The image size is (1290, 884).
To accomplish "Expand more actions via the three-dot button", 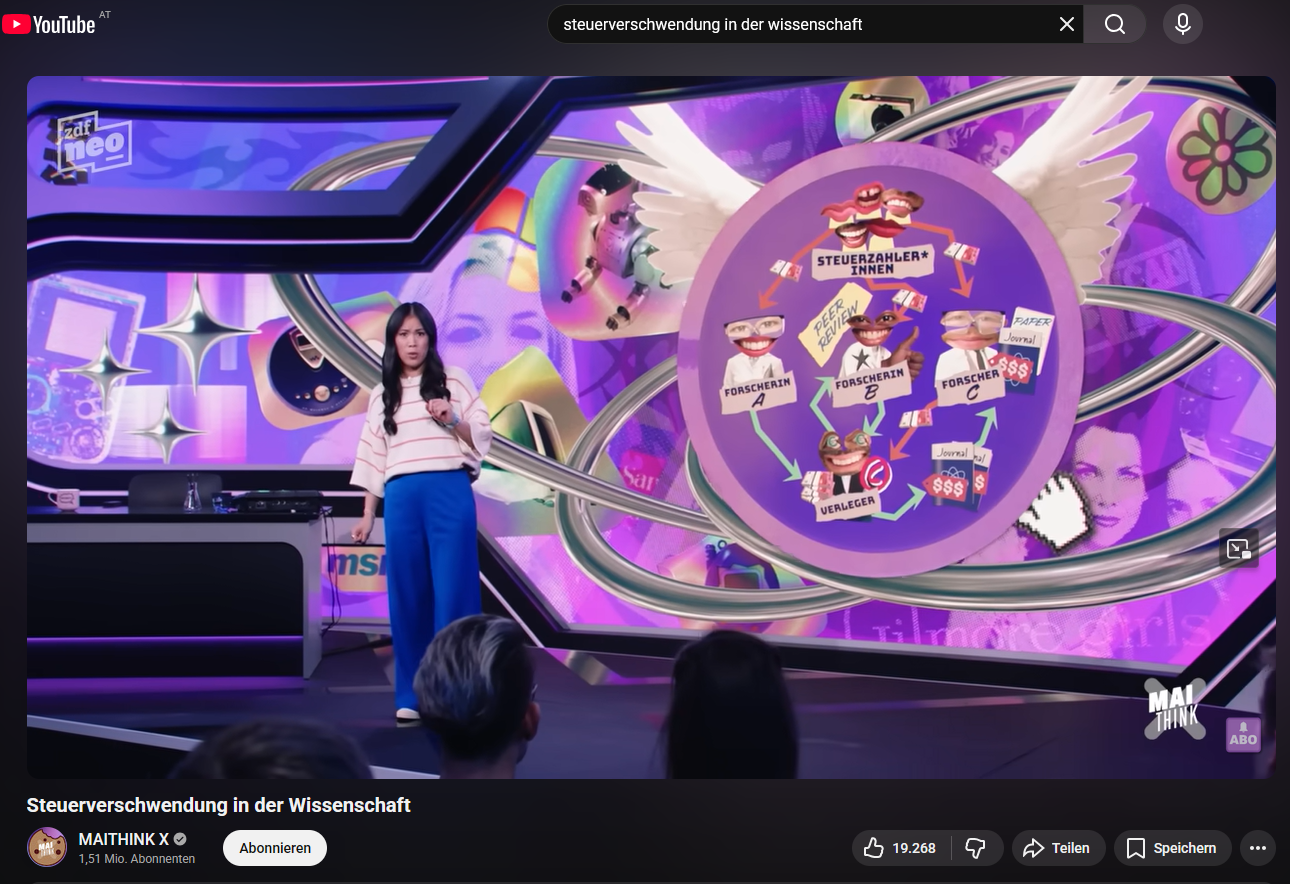I will tap(1258, 848).
